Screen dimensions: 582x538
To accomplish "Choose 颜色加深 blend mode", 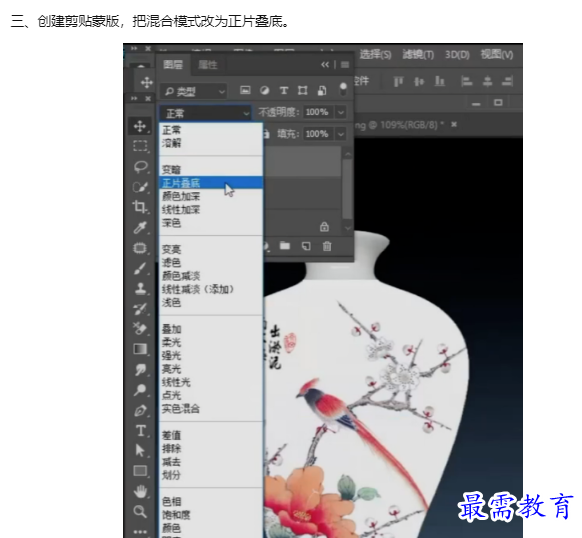I will click(211, 196).
